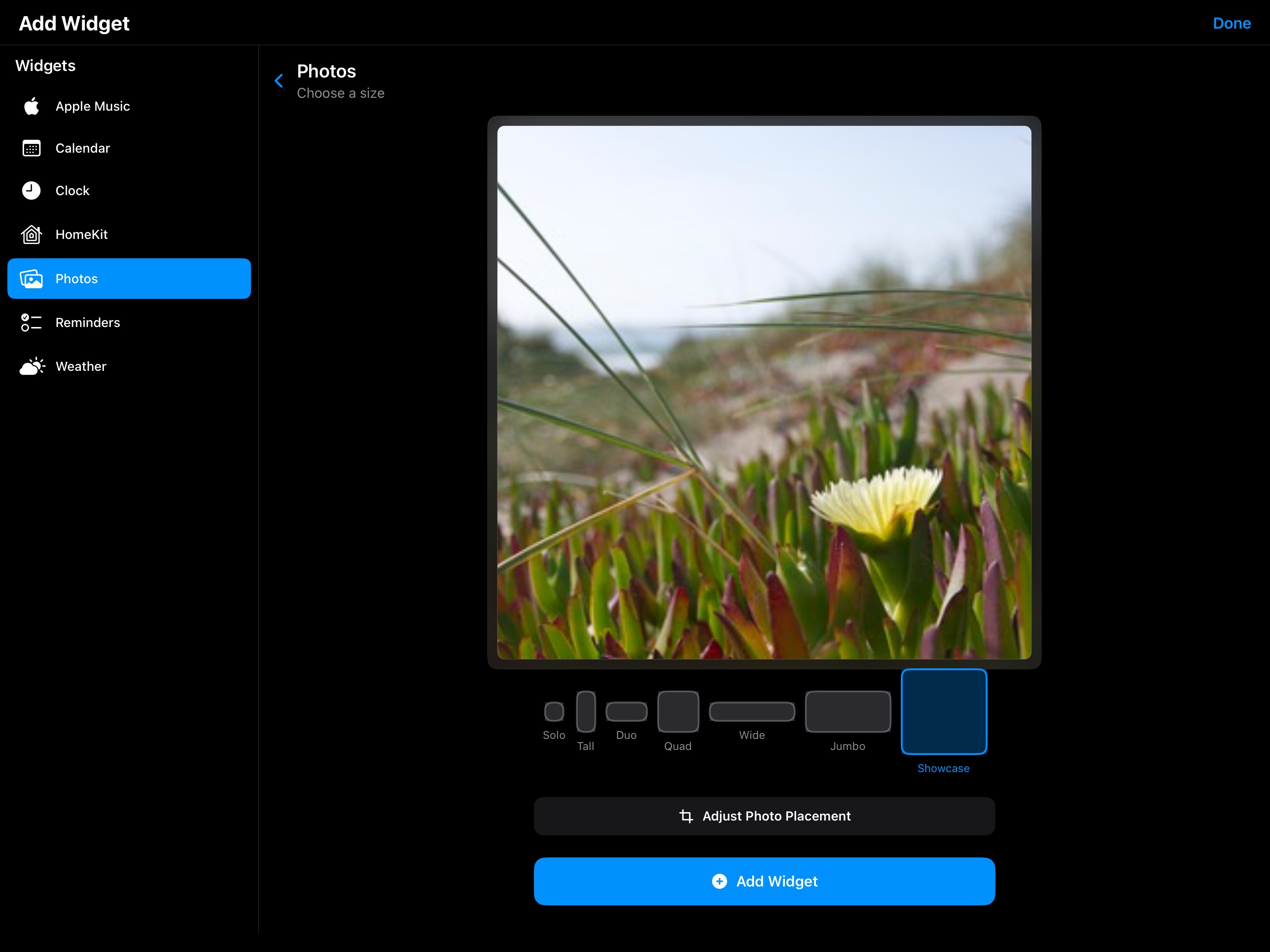The height and width of the screenshot is (952, 1270).
Task: Choose the Tall widget size
Action: [x=586, y=712]
